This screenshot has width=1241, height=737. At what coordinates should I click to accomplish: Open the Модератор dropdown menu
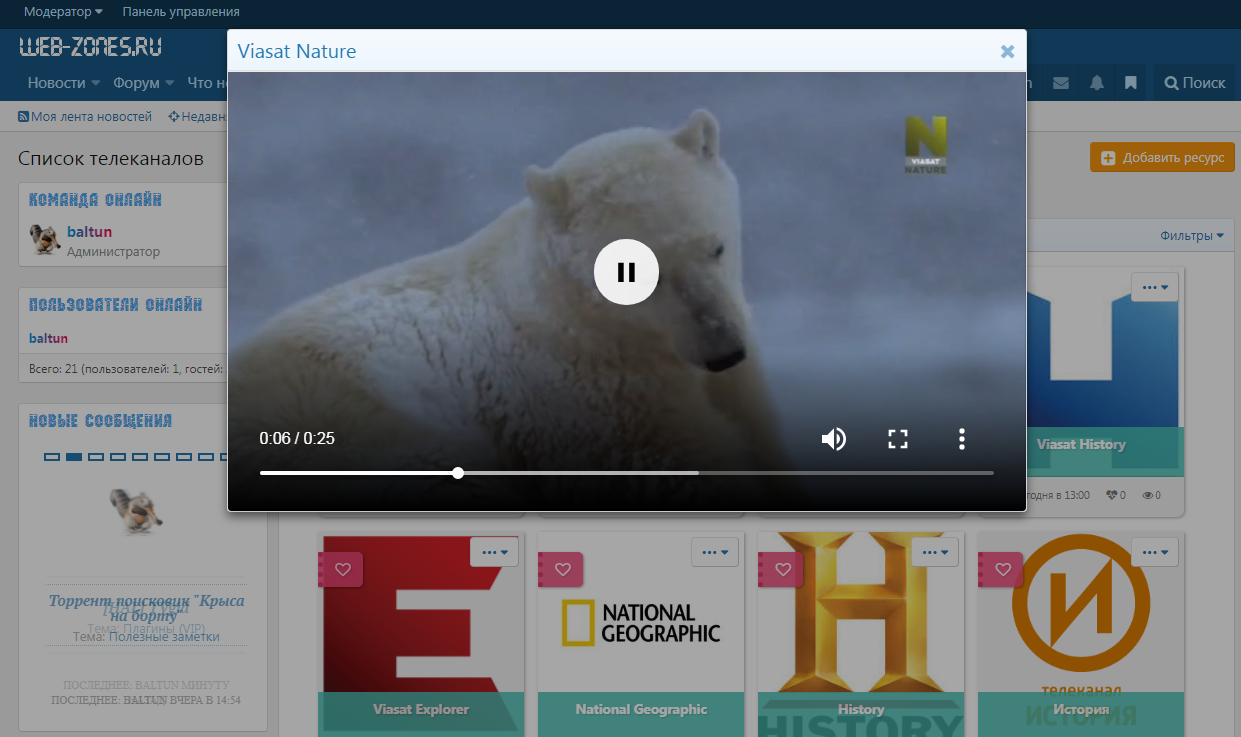pyautogui.click(x=63, y=12)
